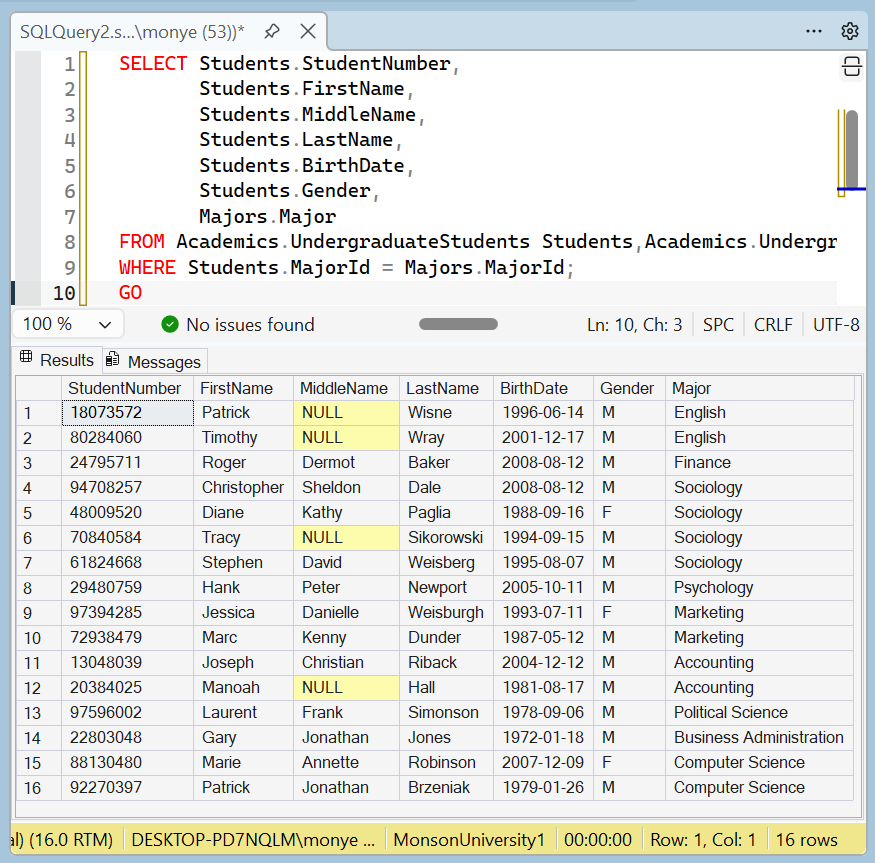The image size is (875, 863).
Task: Click the green No issues found checkmark
Action: [170, 324]
